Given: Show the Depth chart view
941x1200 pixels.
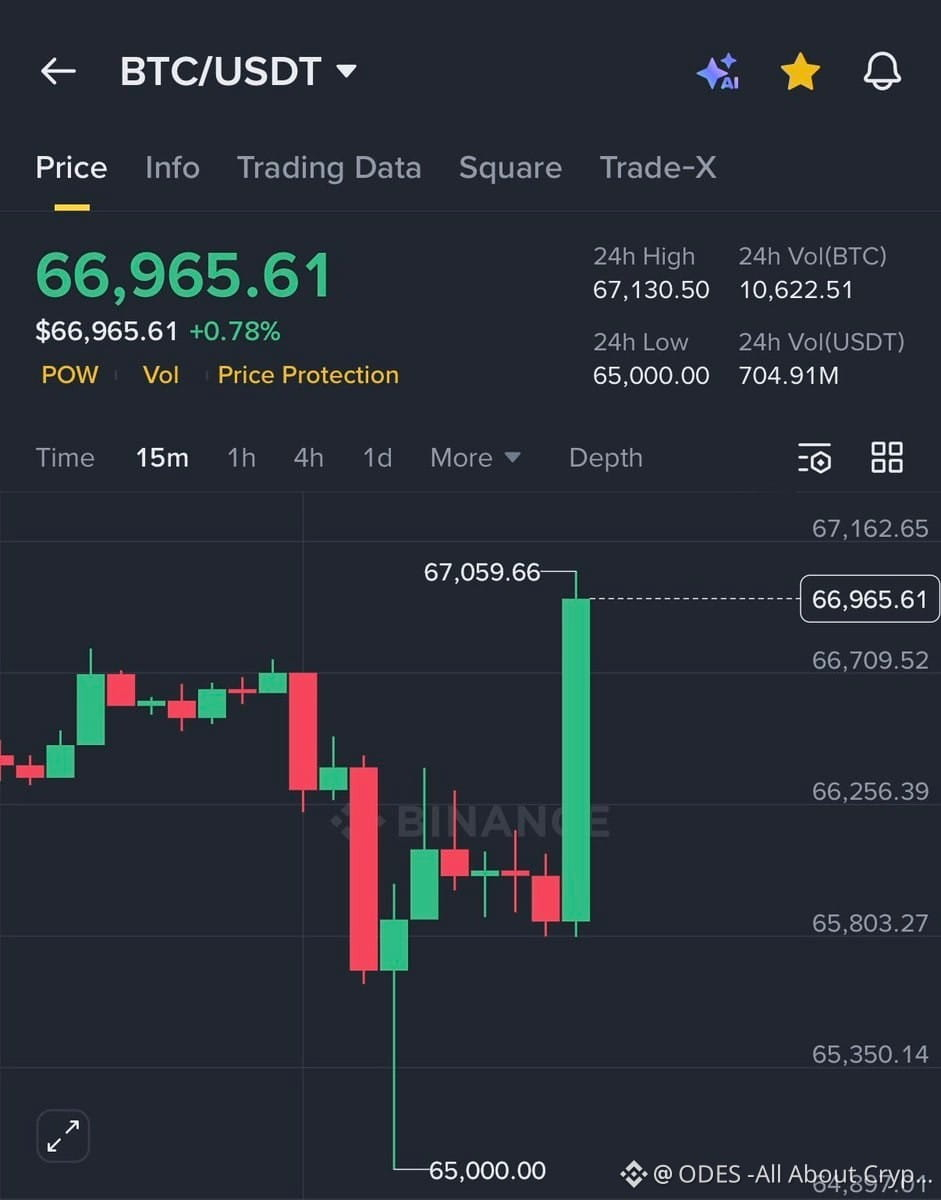Looking at the screenshot, I should 606,458.
